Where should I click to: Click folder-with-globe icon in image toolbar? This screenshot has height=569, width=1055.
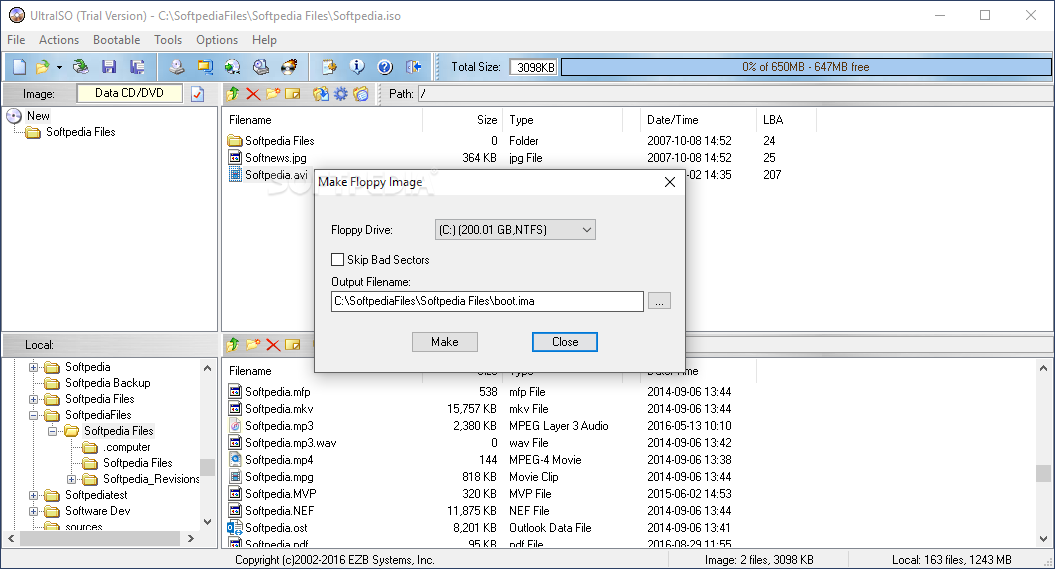click(x=361, y=93)
